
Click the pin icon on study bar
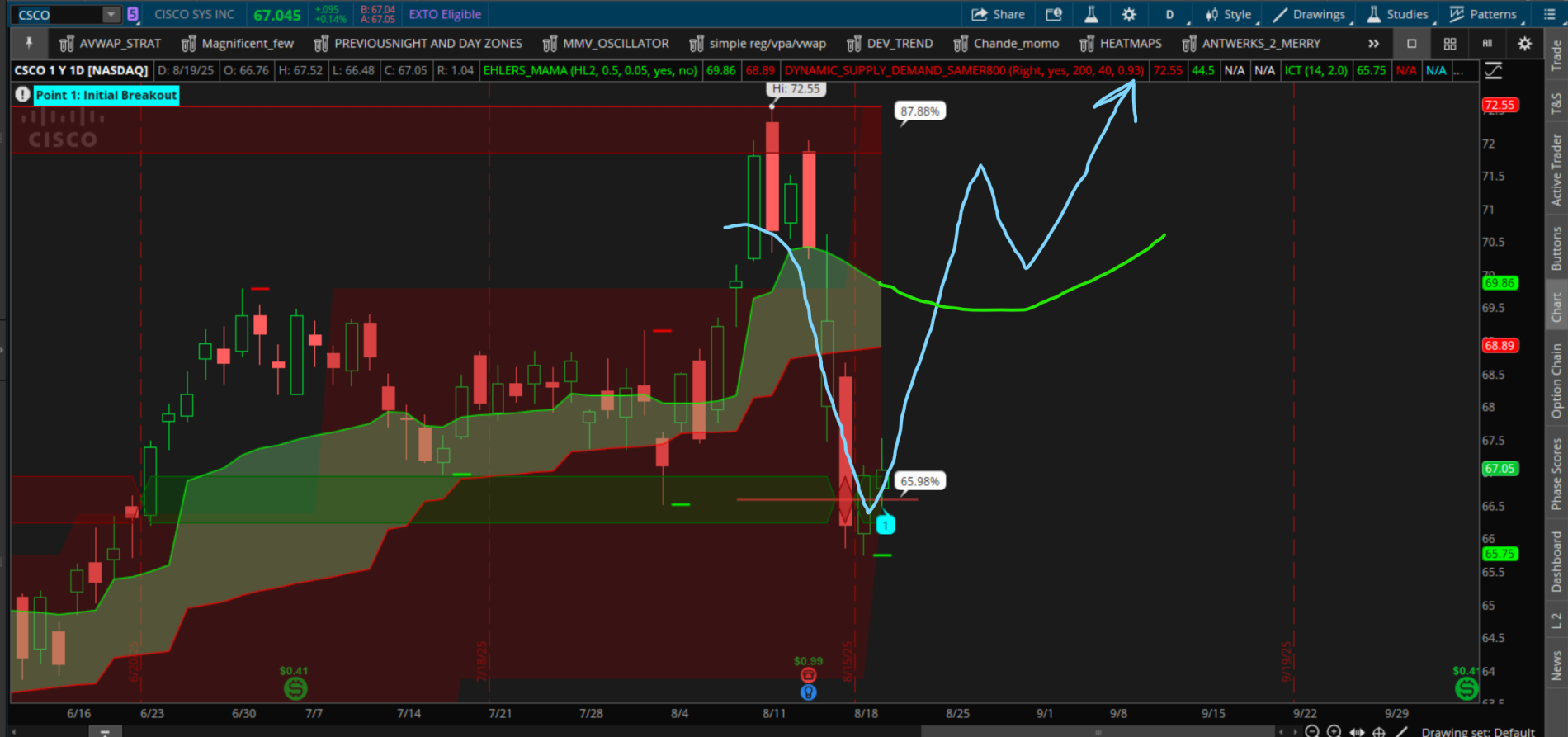(29, 43)
